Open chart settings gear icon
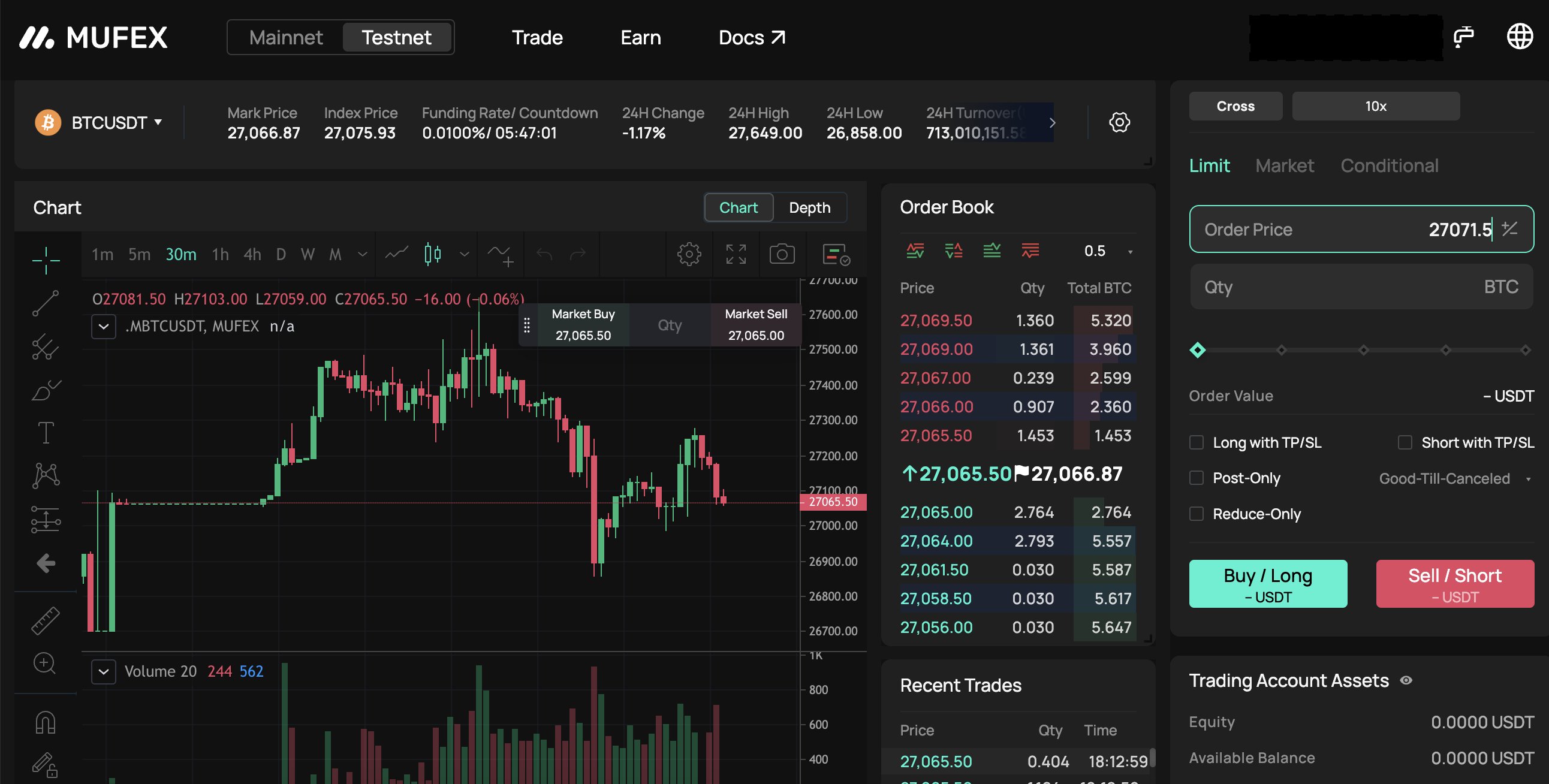 click(689, 254)
